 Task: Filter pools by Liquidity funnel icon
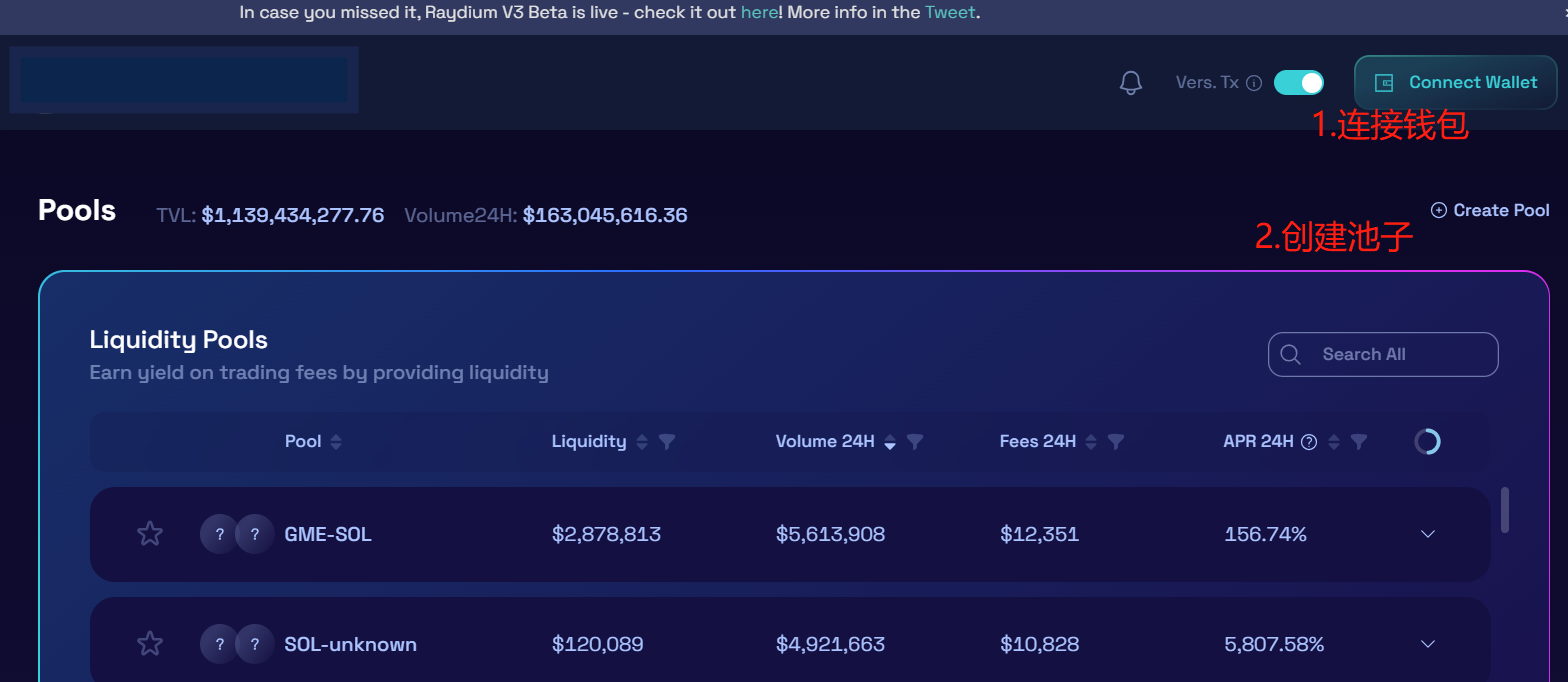click(667, 441)
